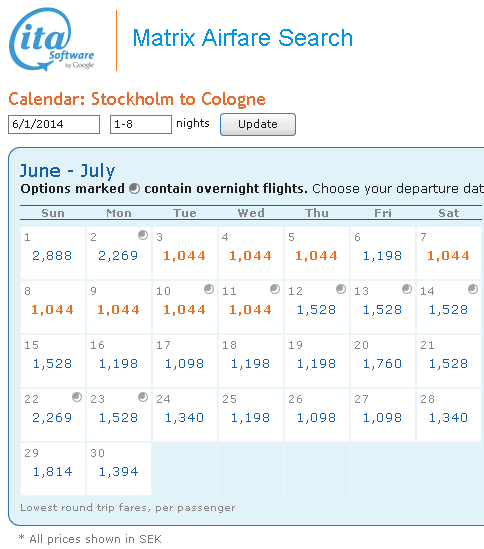The image size is (484, 549).
Task: Click the Update button
Action: (x=258, y=124)
